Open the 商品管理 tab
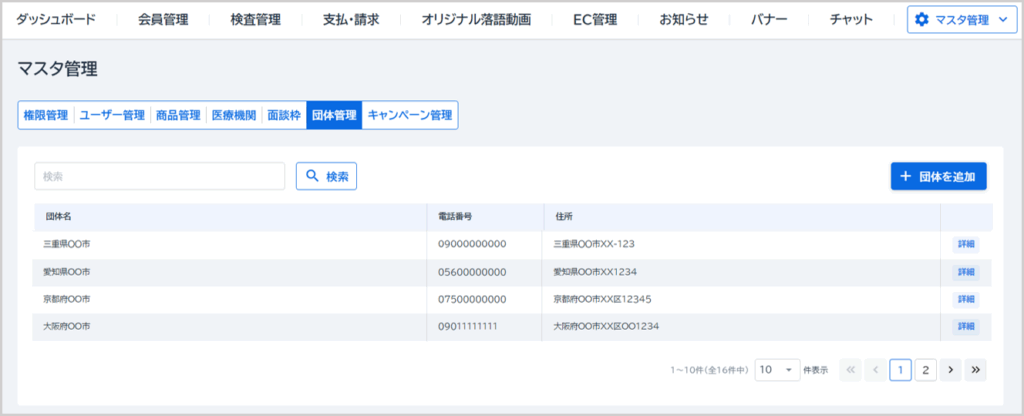Viewport: 1024px width, 416px height. coord(178,115)
